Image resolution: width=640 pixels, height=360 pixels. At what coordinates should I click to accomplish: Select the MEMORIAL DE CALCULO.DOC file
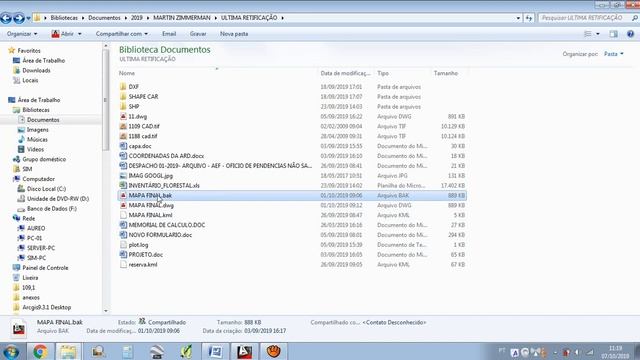[167, 225]
